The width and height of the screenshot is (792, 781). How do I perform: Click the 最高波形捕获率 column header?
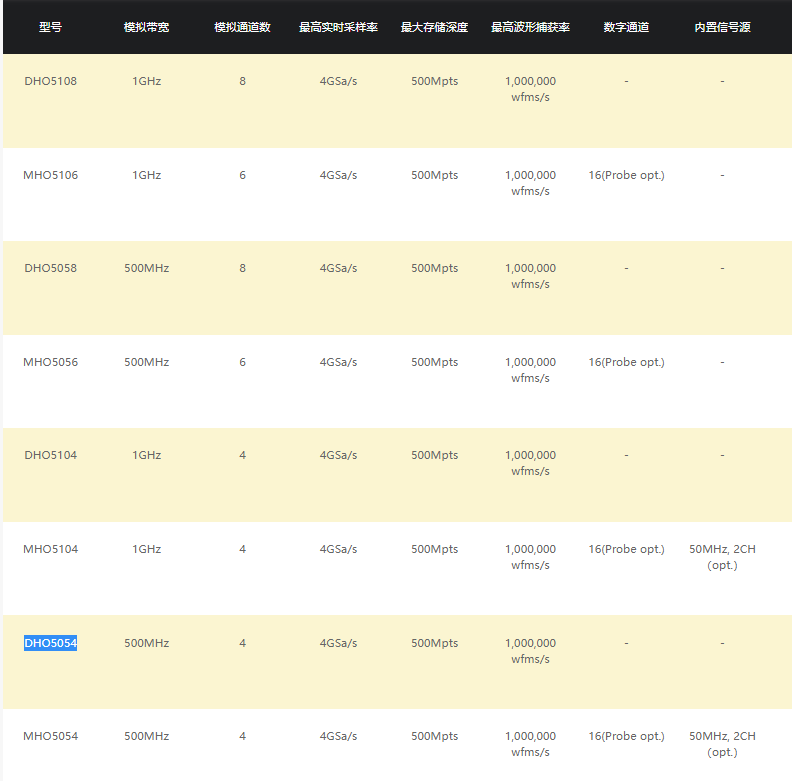[530, 27]
